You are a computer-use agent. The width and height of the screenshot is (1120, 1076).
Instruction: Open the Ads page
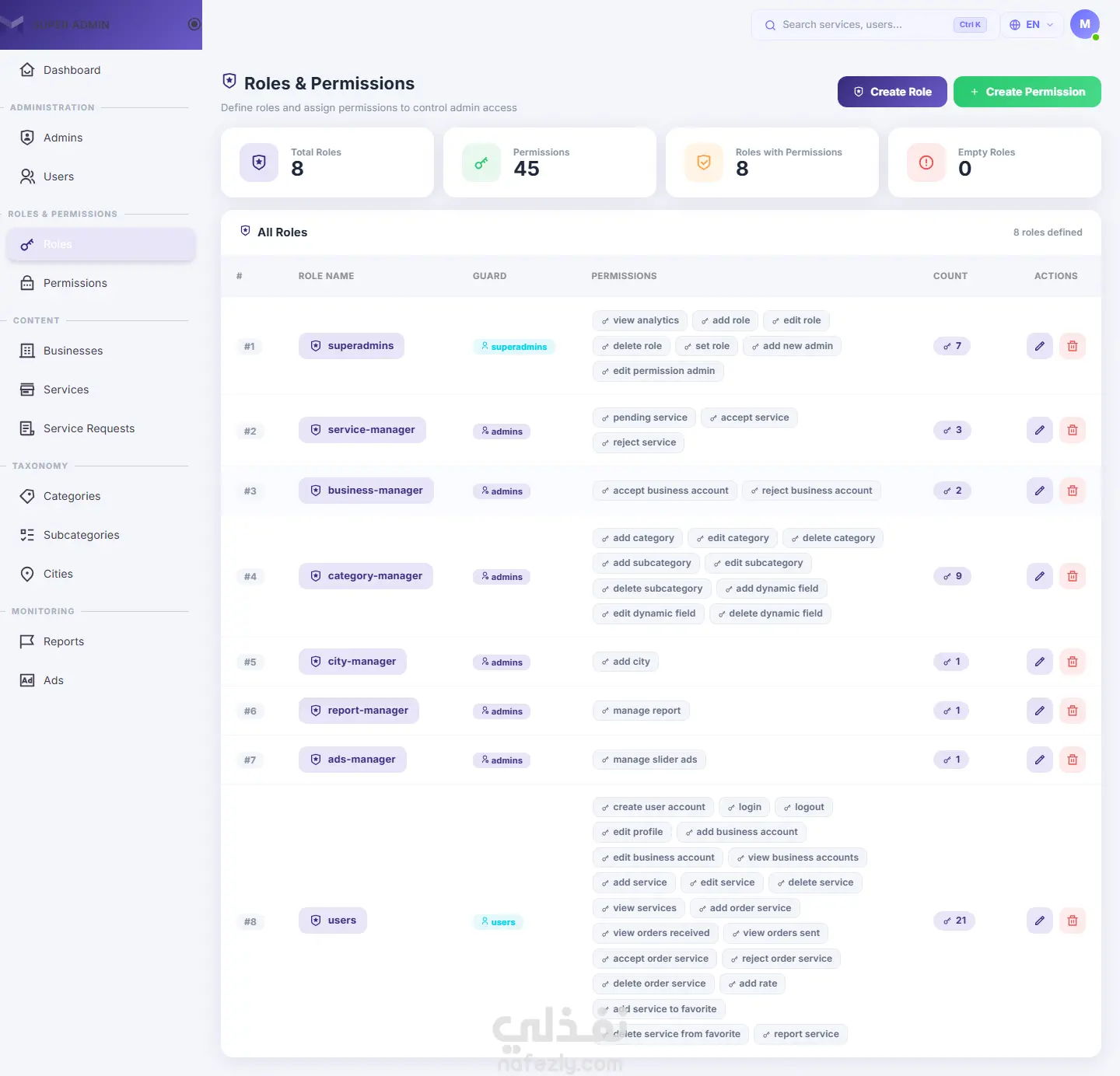click(101, 680)
